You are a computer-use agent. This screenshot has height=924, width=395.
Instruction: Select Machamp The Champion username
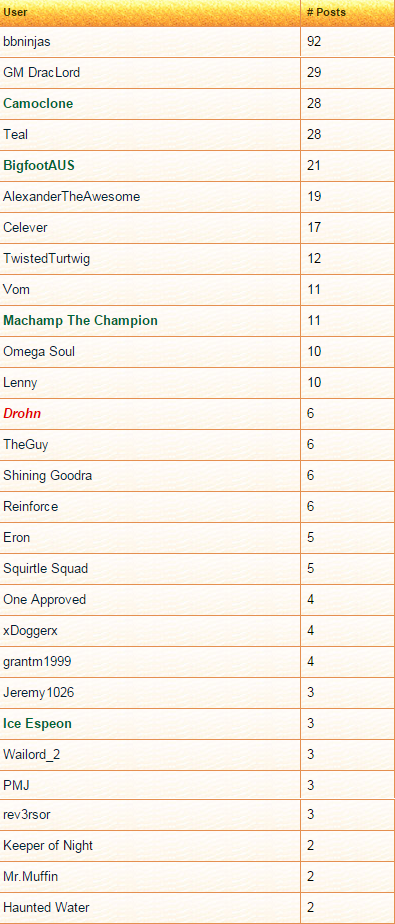tap(80, 321)
